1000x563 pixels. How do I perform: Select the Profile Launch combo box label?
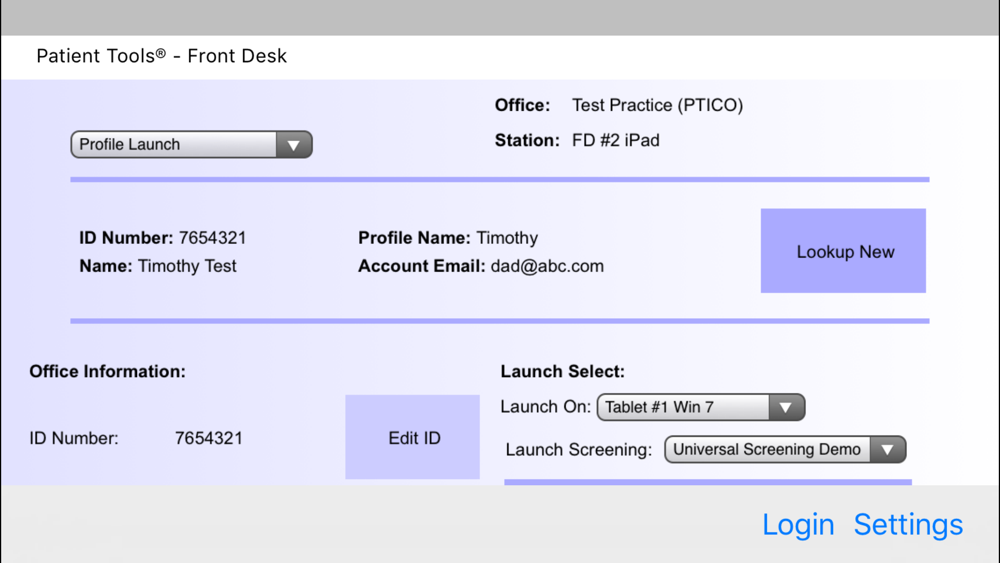click(129, 145)
